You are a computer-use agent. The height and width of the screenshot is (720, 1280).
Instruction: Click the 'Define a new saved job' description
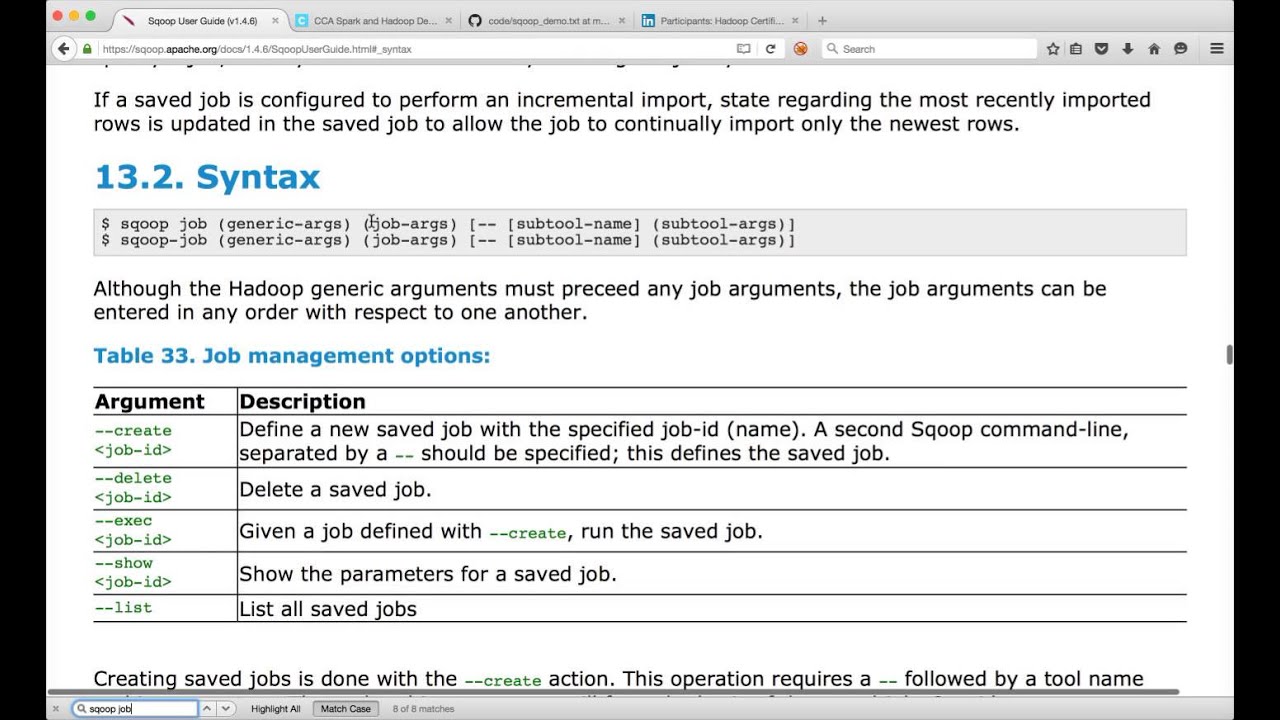[684, 441]
